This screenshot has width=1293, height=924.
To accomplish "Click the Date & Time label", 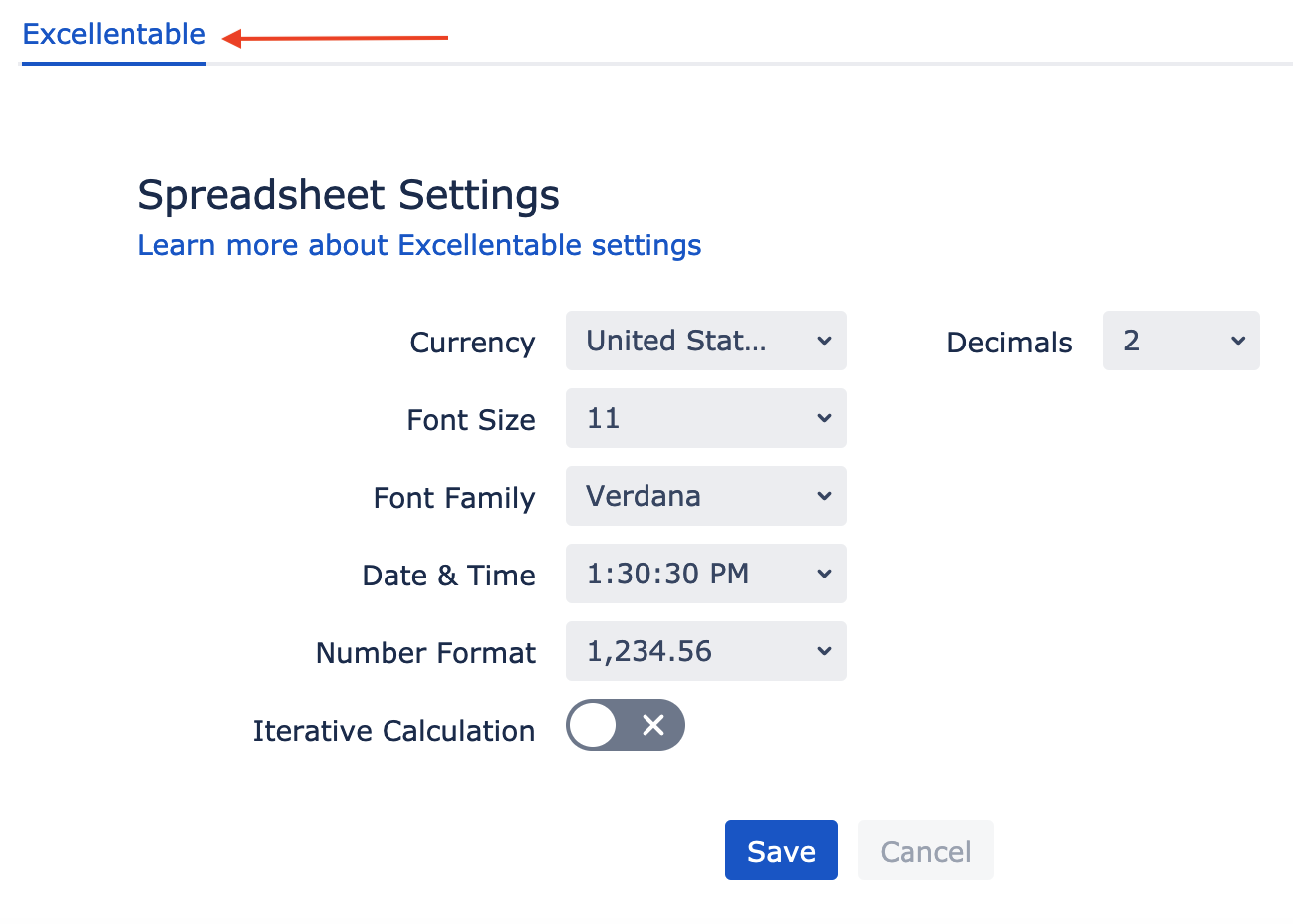I will pyautogui.click(x=449, y=576).
